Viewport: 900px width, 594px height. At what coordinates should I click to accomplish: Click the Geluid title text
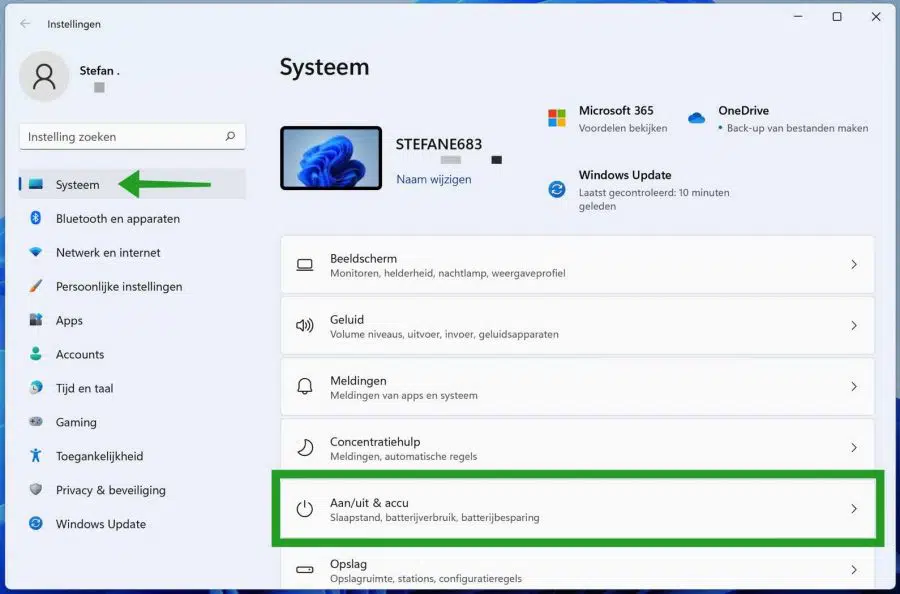pos(347,319)
